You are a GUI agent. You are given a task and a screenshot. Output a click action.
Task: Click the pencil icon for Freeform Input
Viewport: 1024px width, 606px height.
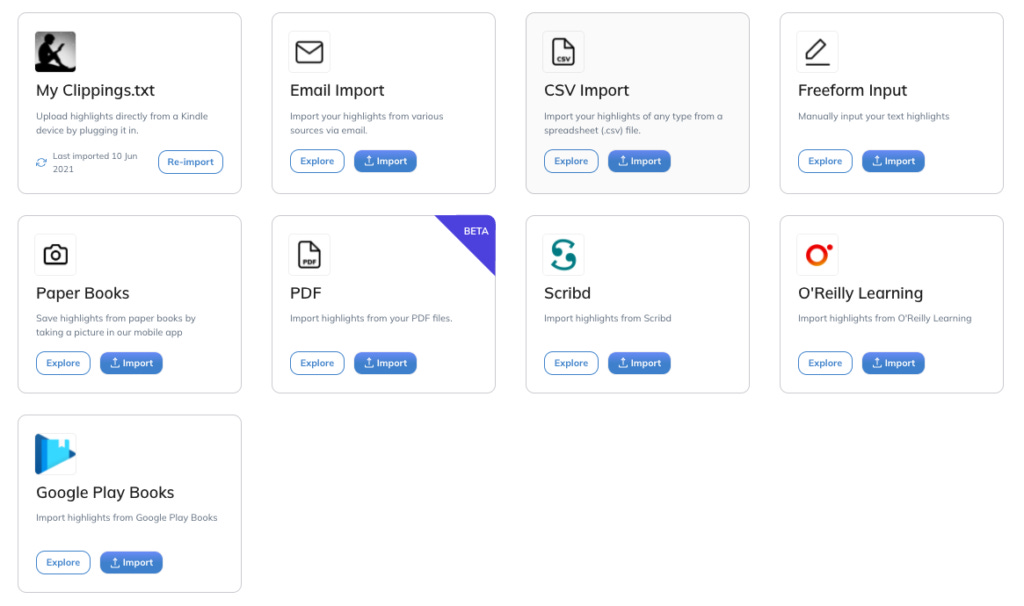817,52
